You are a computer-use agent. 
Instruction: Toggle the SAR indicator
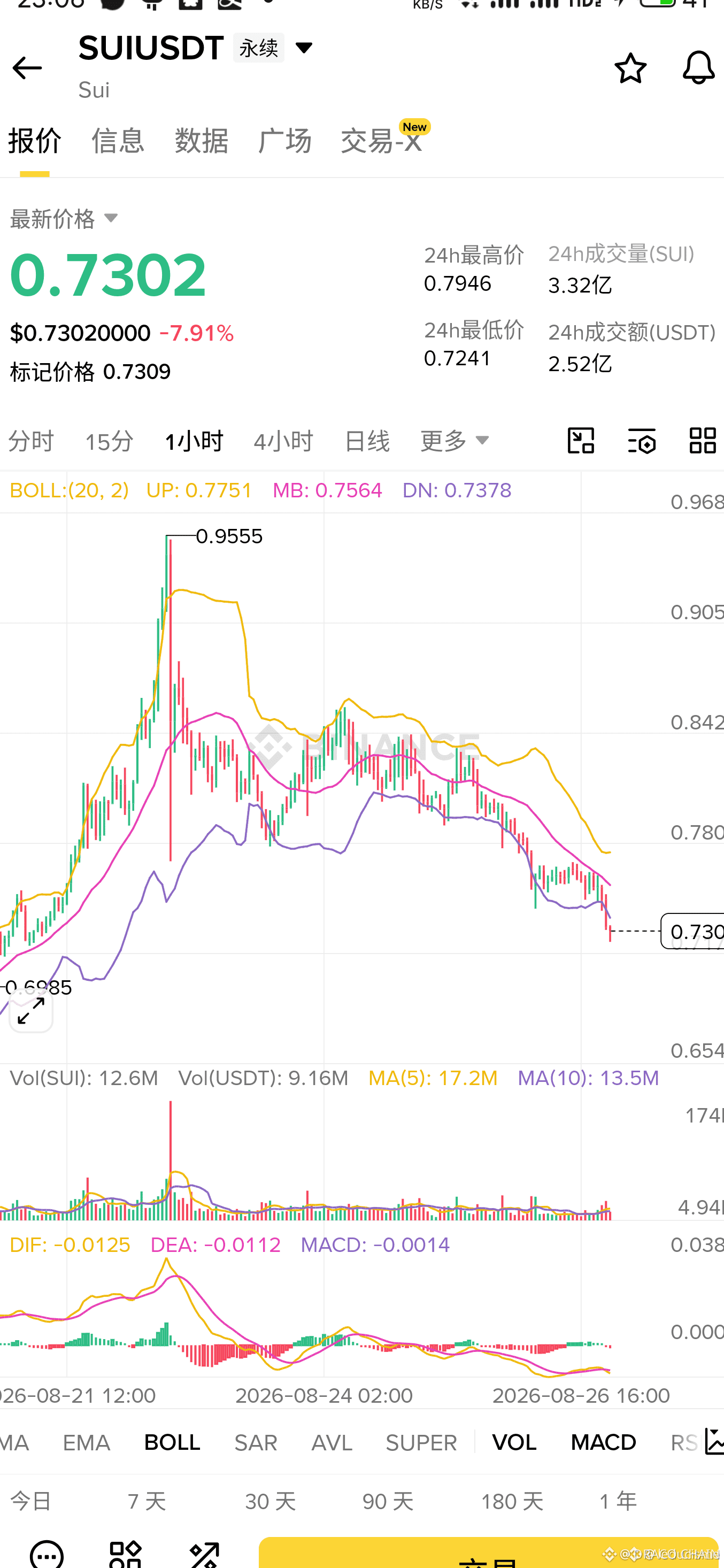pyautogui.click(x=256, y=1443)
